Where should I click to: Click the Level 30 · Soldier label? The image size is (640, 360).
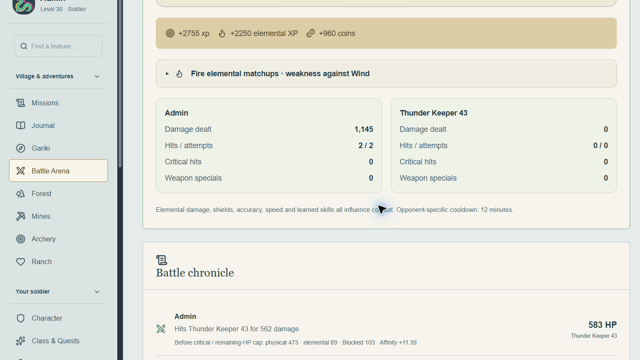63,9
